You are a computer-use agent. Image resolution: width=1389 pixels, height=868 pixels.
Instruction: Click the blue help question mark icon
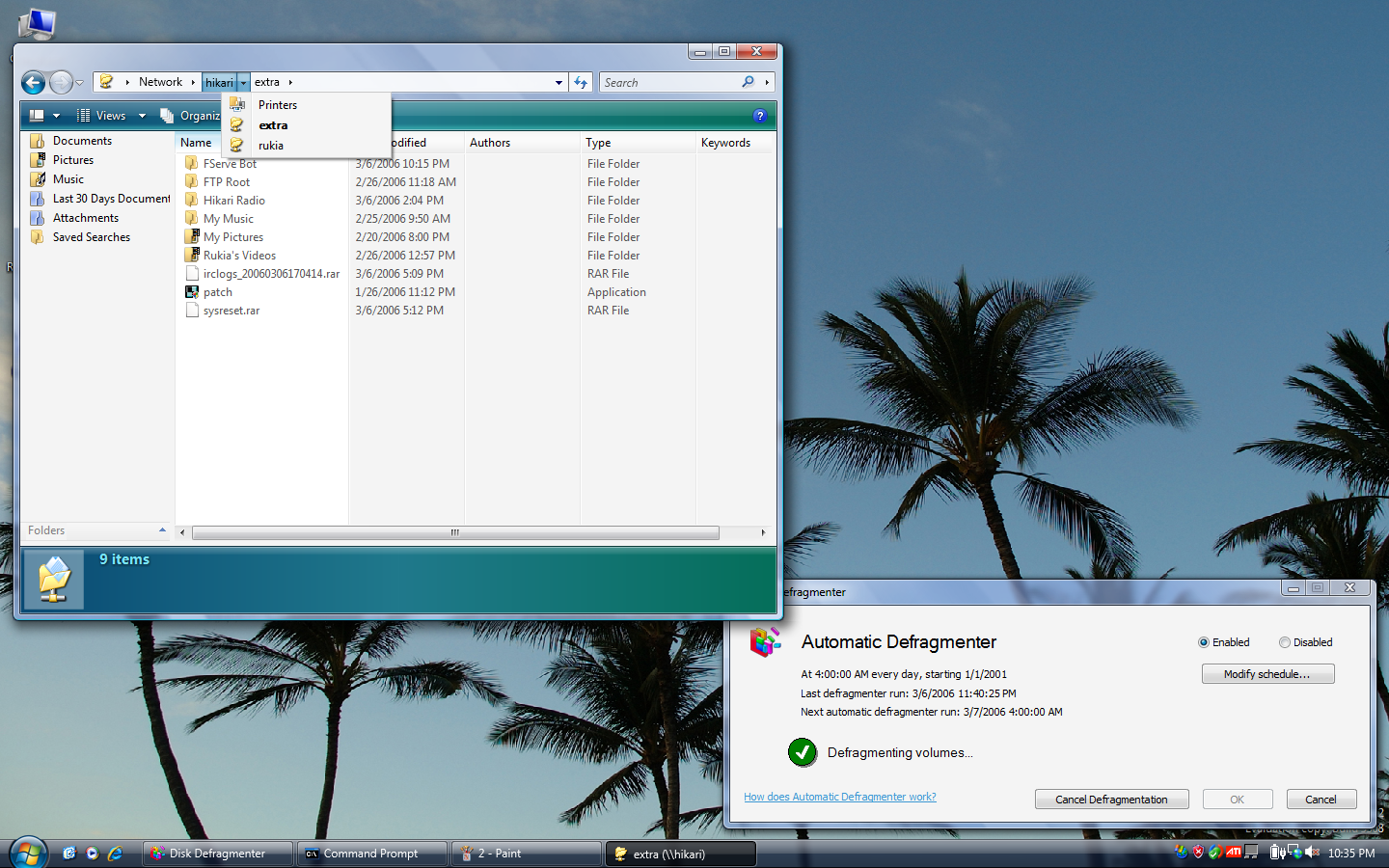coord(759,116)
